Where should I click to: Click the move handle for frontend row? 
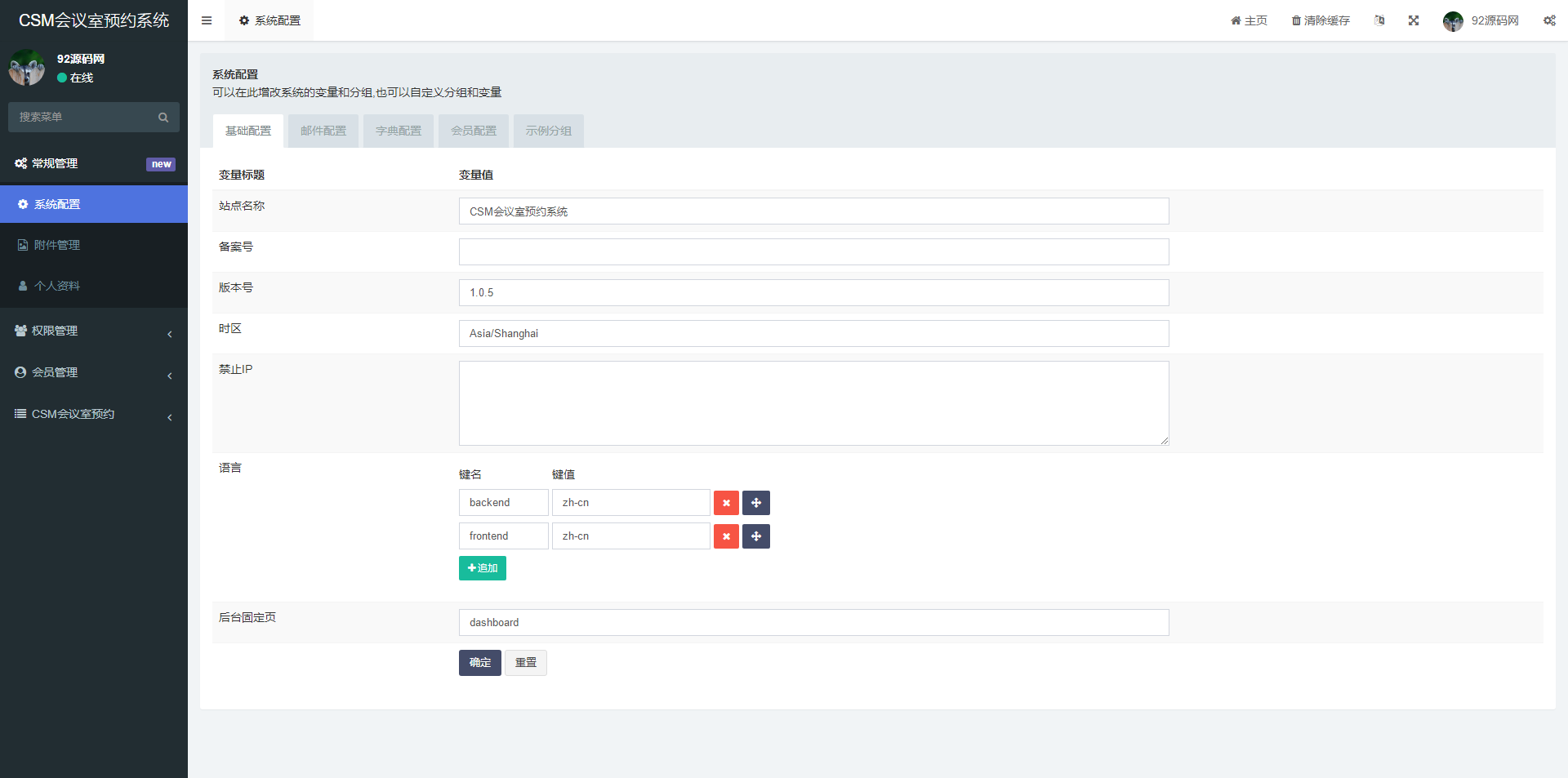[756, 536]
